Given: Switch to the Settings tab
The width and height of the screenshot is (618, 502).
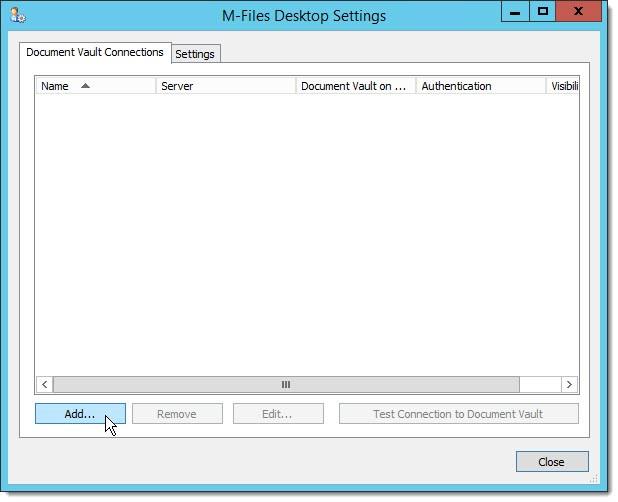Looking at the screenshot, I should pyautogui.click(x=195, y=54).
